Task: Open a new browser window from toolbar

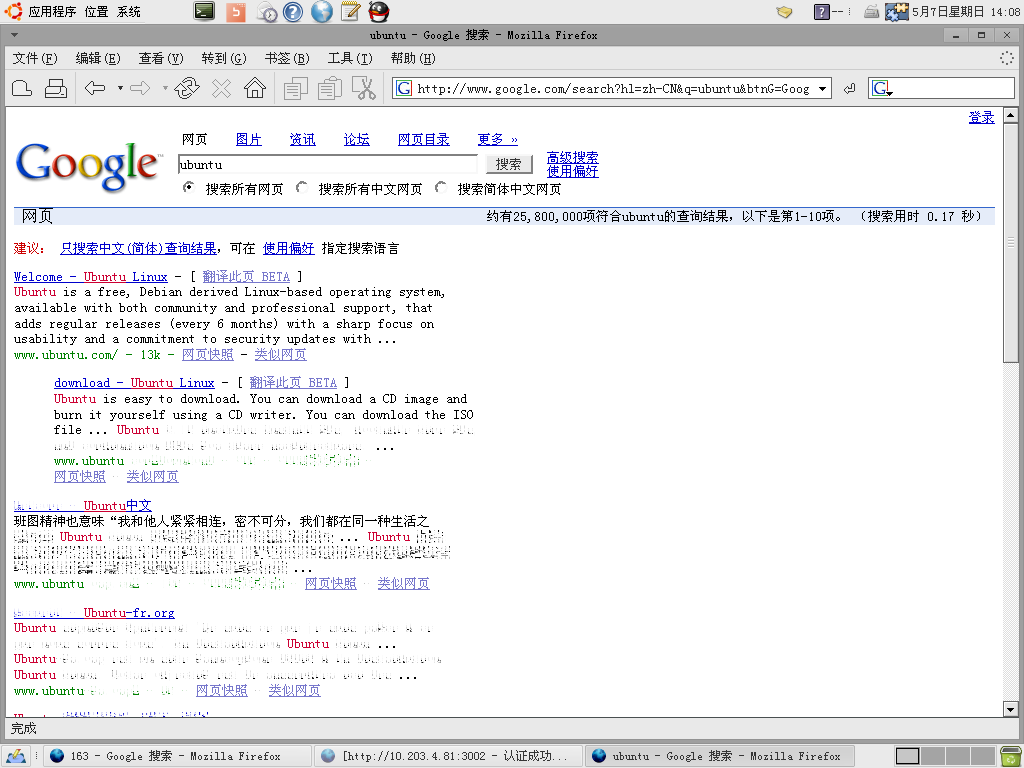Action: pyautogui.click(x=22, y=88)
